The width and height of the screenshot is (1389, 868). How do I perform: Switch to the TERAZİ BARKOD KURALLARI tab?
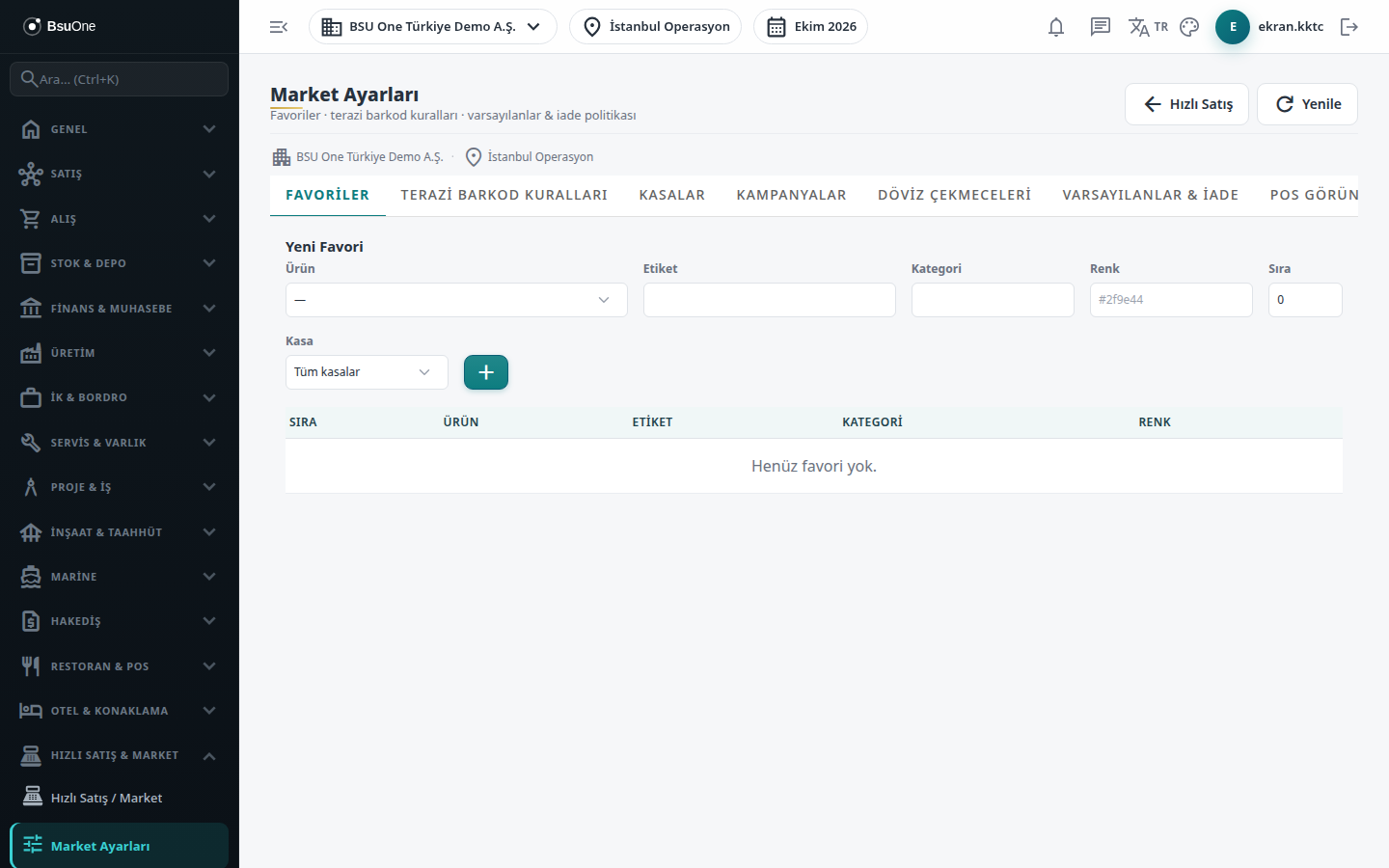point(504,195)
